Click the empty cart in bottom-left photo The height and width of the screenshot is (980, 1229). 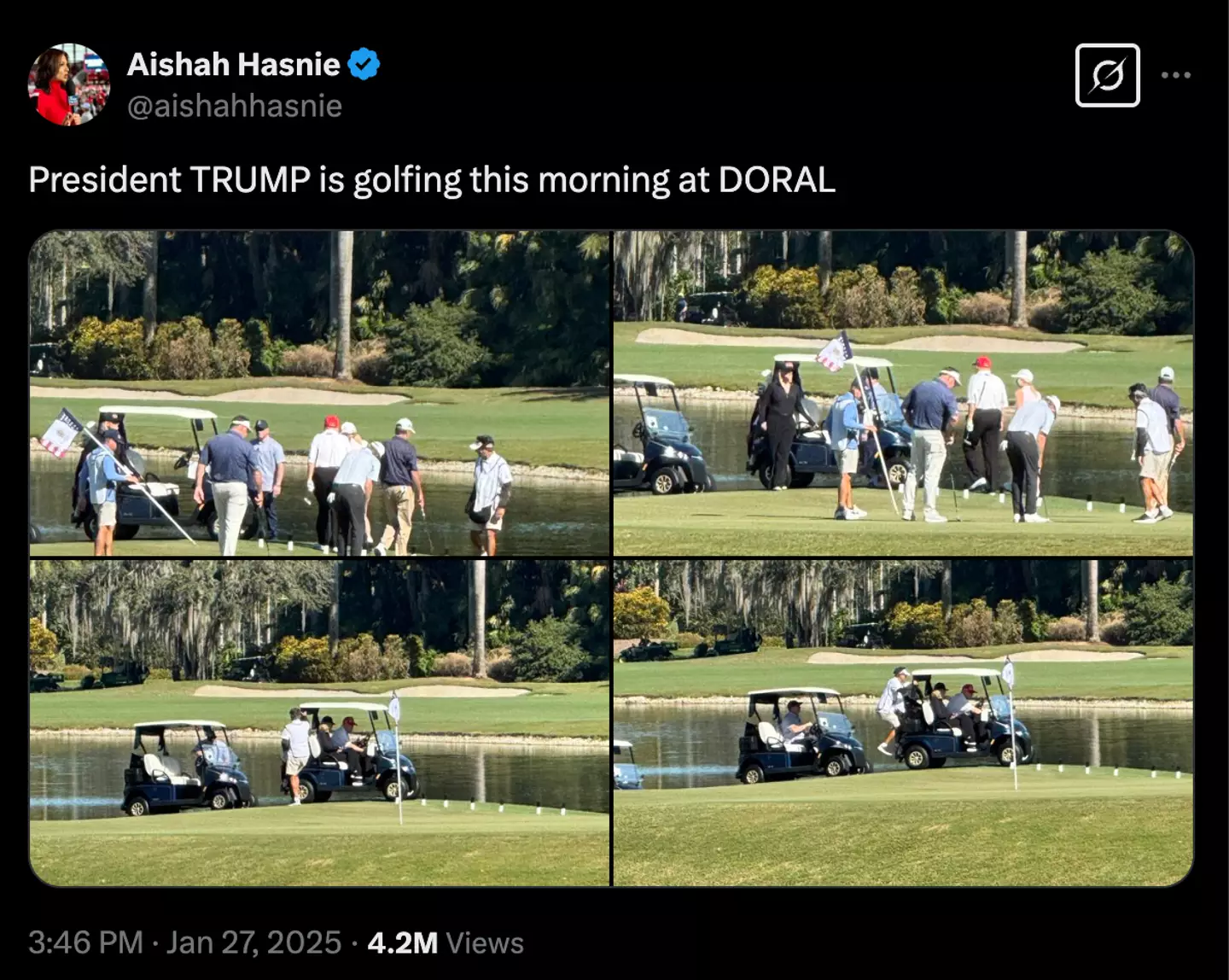pos(186,767)
